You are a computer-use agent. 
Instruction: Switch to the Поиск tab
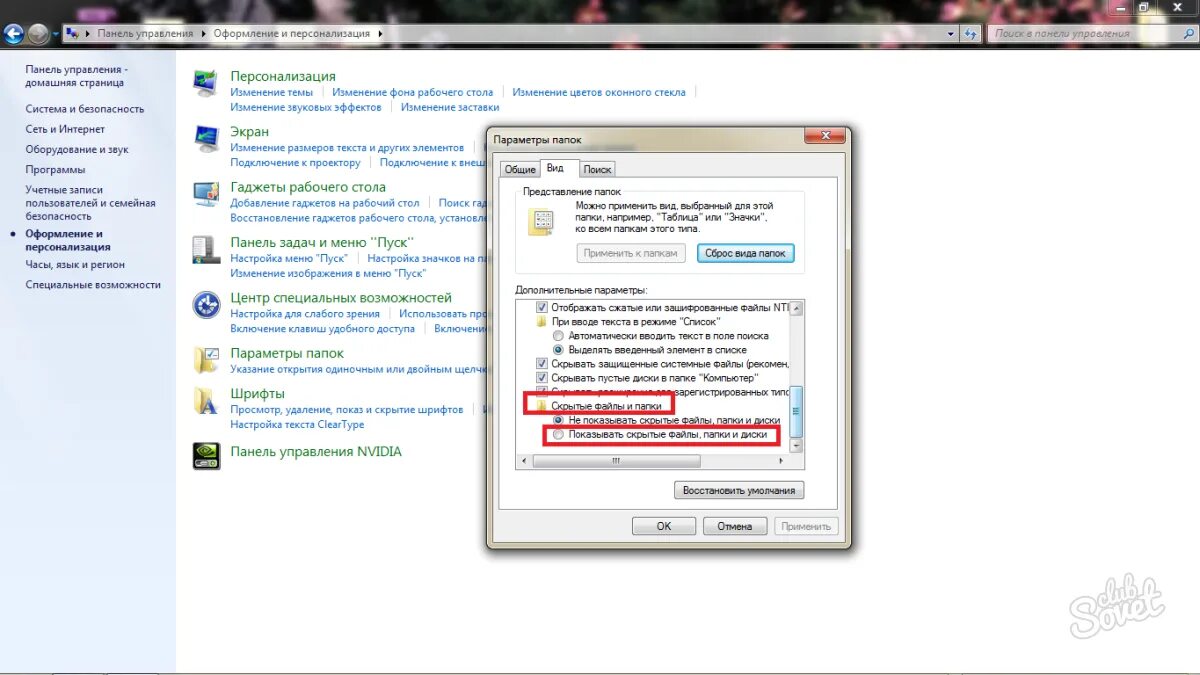[597, 170]
